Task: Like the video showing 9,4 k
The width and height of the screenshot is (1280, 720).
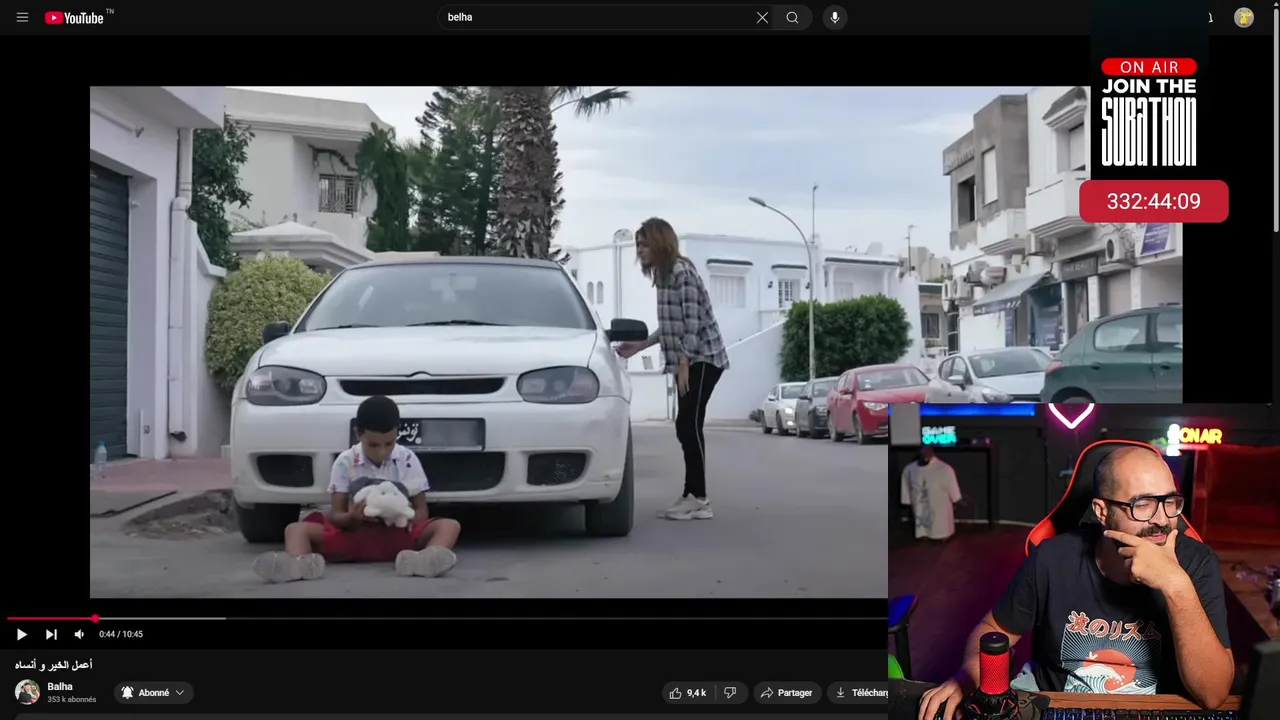Action: [688, 692]
